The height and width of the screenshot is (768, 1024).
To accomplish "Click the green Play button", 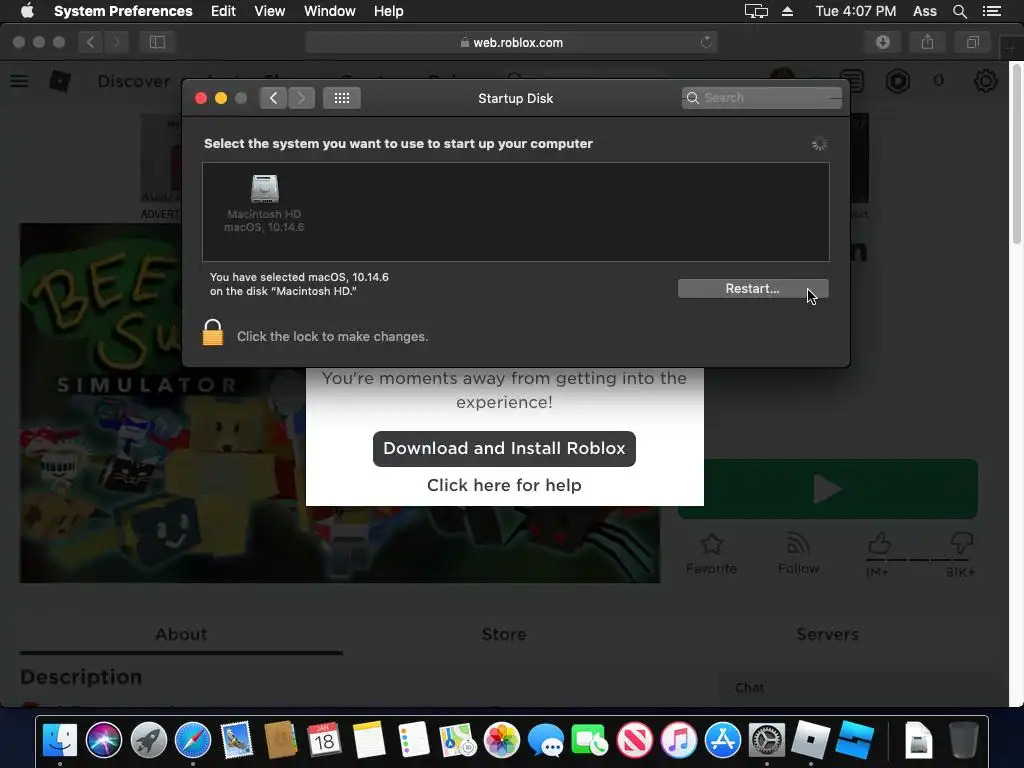I will coord(827,489).
